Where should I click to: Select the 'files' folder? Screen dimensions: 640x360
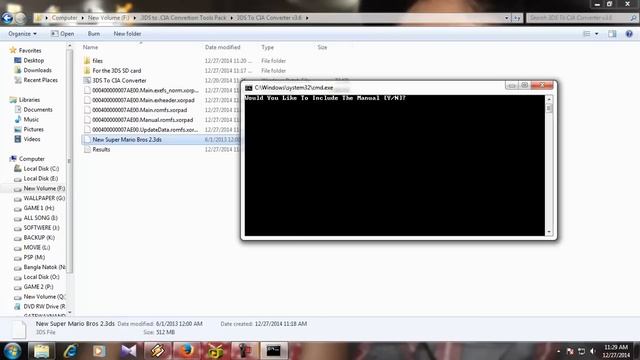pos(97,61)
